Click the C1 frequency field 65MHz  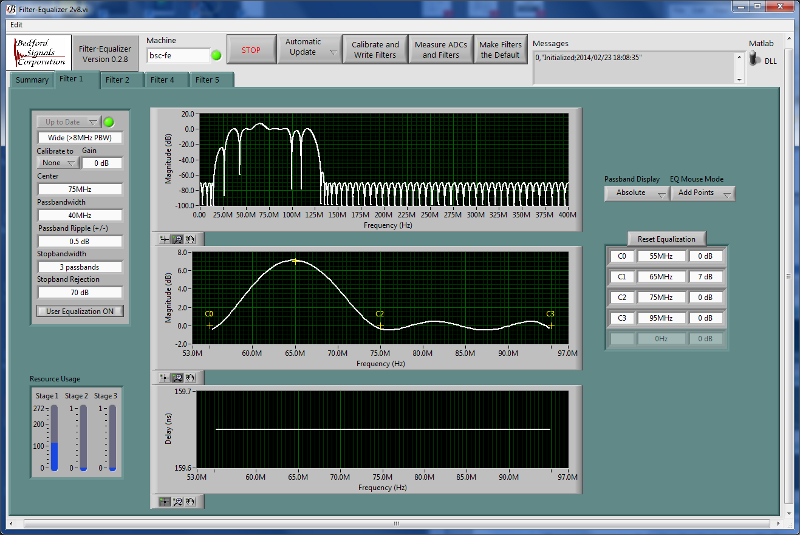coord(661,277)
